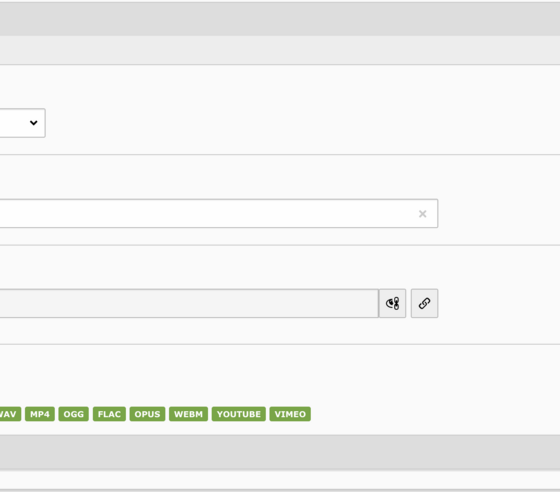The height and width of the screenshot is (492, 560).
Task: Choose the OPUS format label
Action: (147, 414)
